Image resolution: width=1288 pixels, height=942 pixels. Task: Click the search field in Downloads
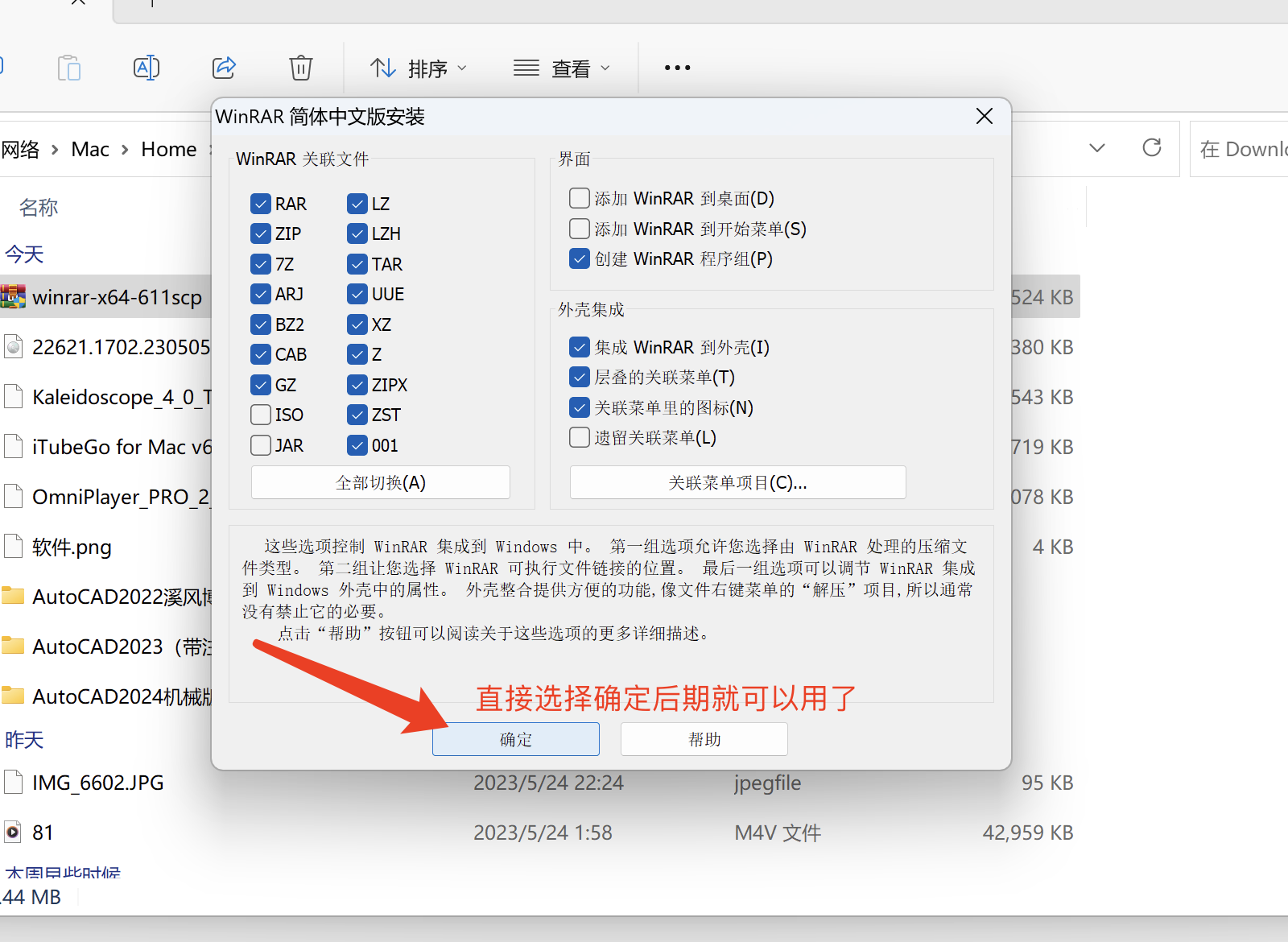1241,149
